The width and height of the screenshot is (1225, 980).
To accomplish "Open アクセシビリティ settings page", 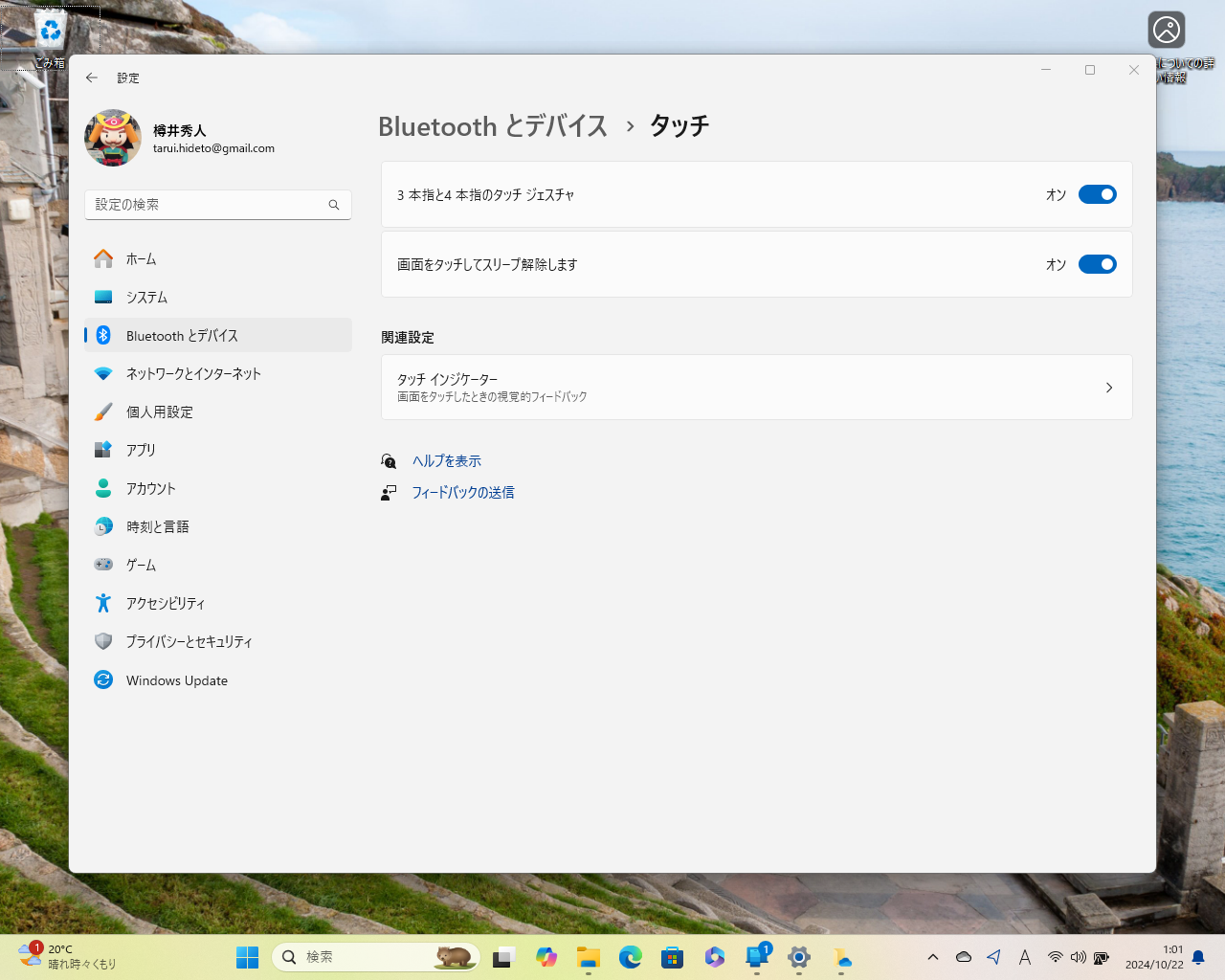I will 218,603.
